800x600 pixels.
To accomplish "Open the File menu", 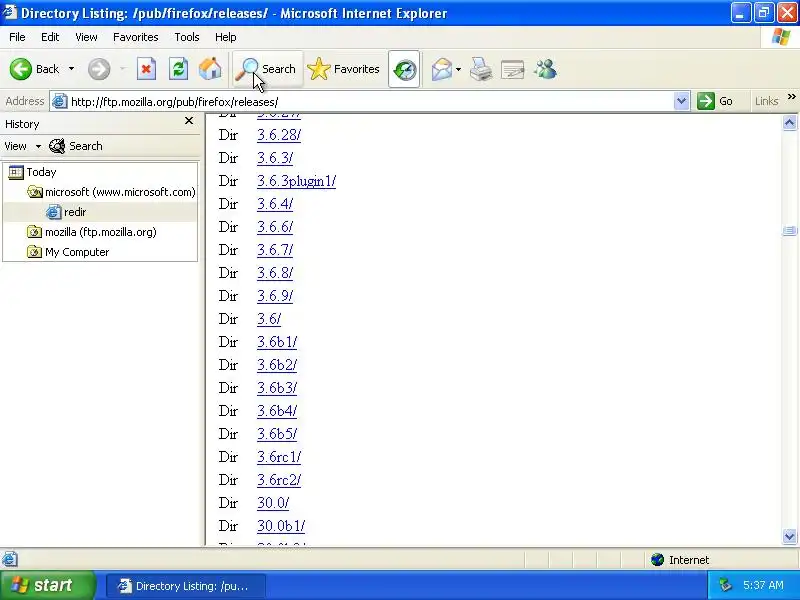I will 17,37.
